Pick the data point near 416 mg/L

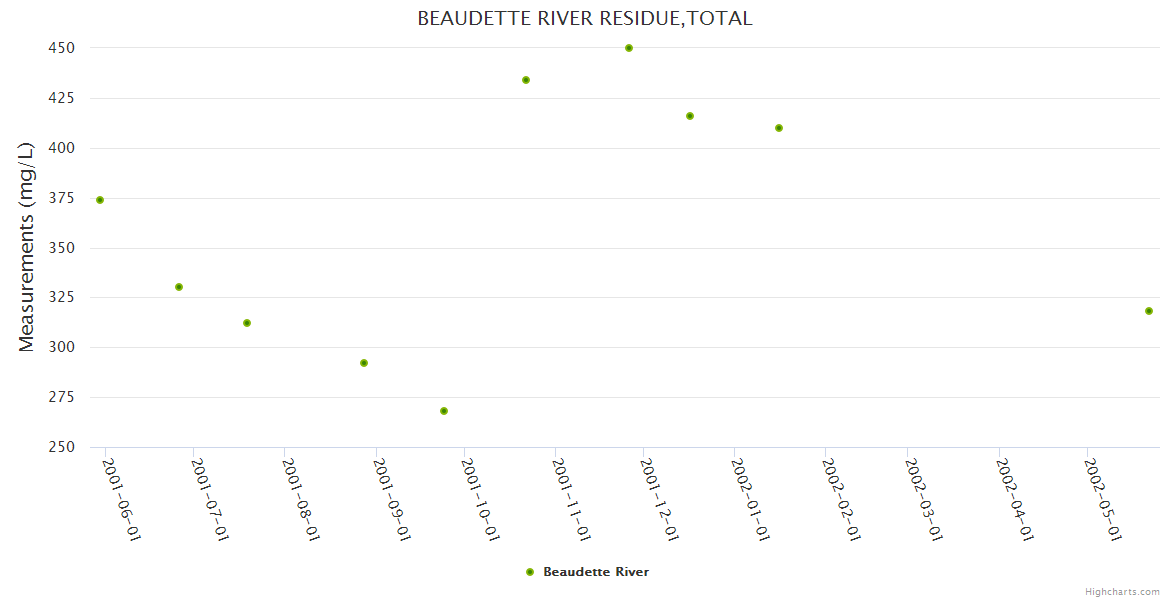(x=690, y=116)
